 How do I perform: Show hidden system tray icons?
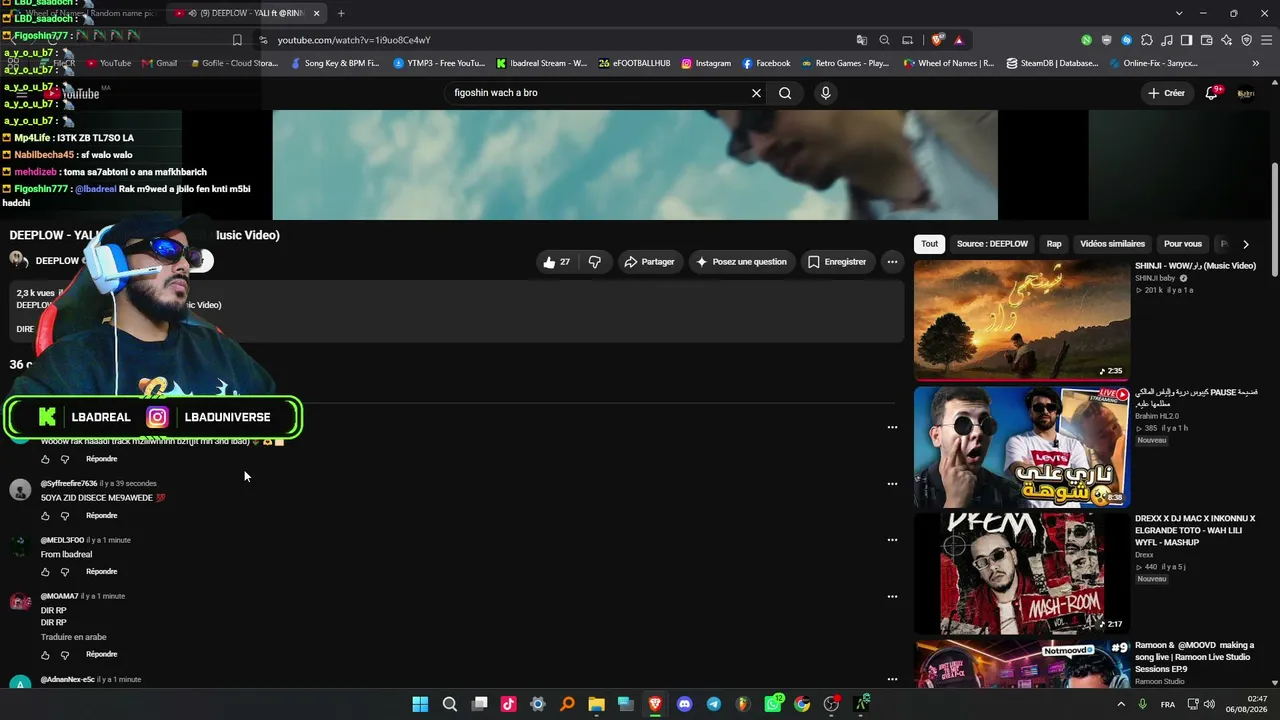pyautogui.click(x=1121, y=704)
